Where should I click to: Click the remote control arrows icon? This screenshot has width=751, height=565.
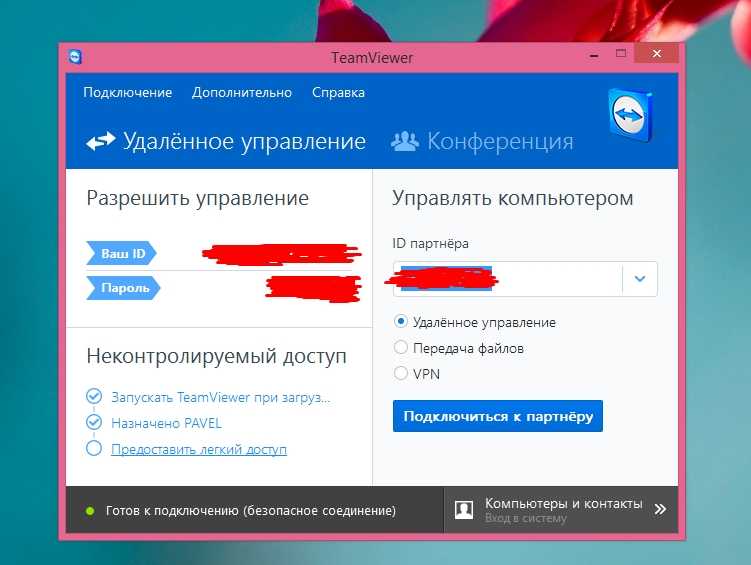pos(101,141)
